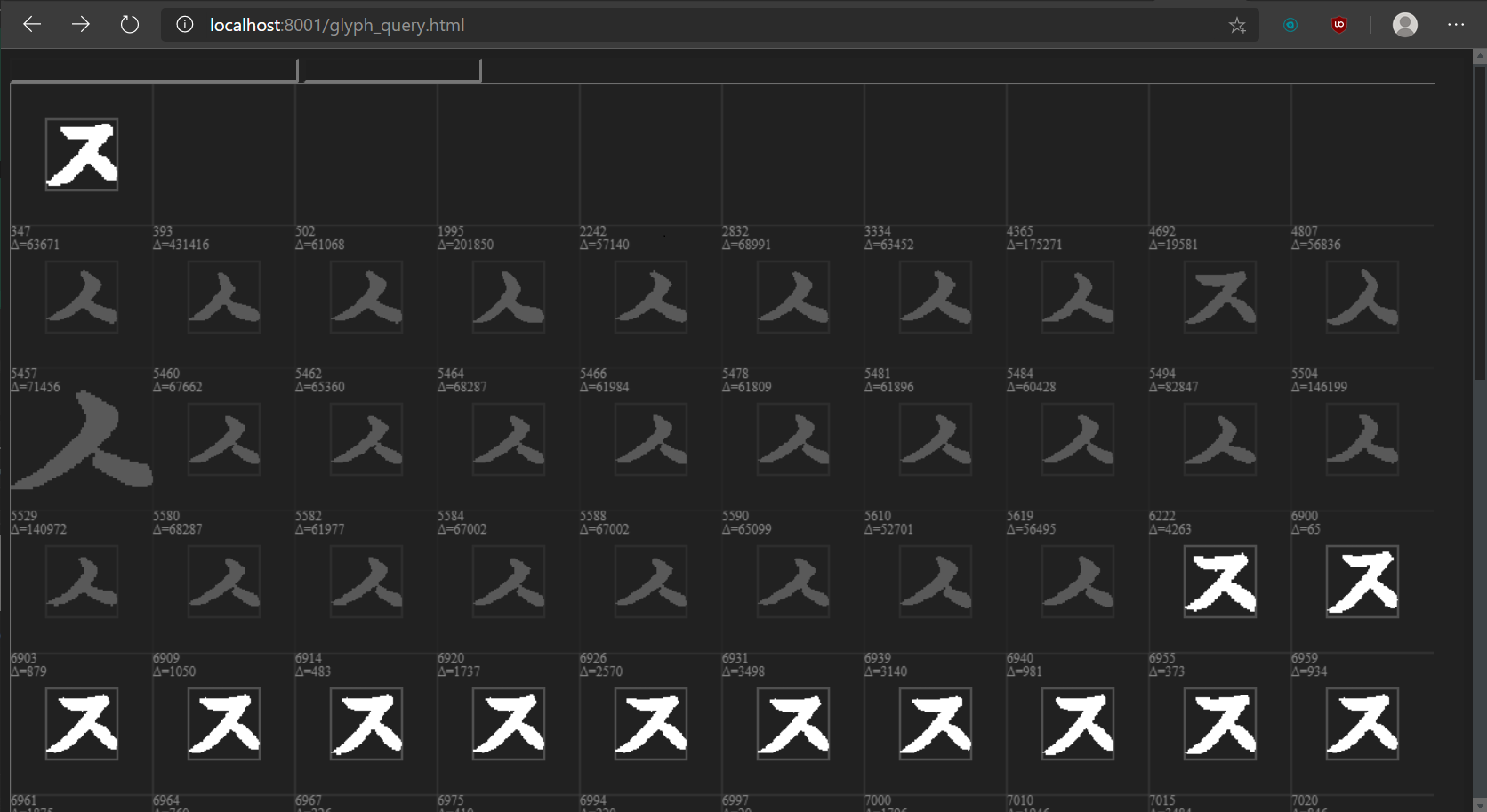
Task: Select gray ス glyph labeled 4692
Action: coord(1220,297)
